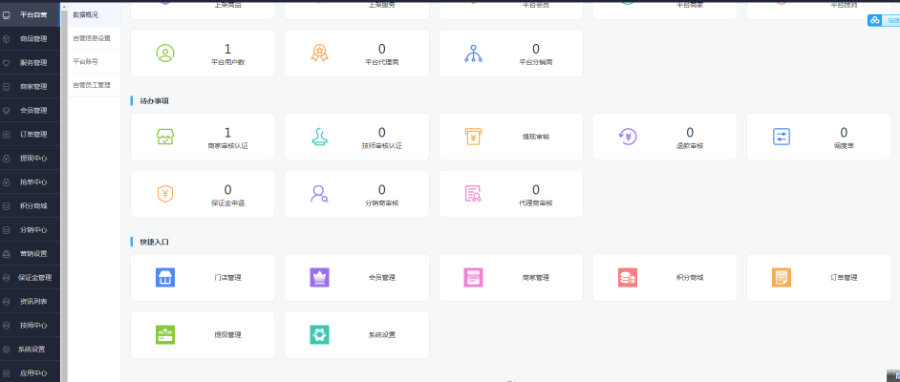900x382 pixels.
Task: Click the 保证金申退 shield yen icon
Action: point(165,193)
